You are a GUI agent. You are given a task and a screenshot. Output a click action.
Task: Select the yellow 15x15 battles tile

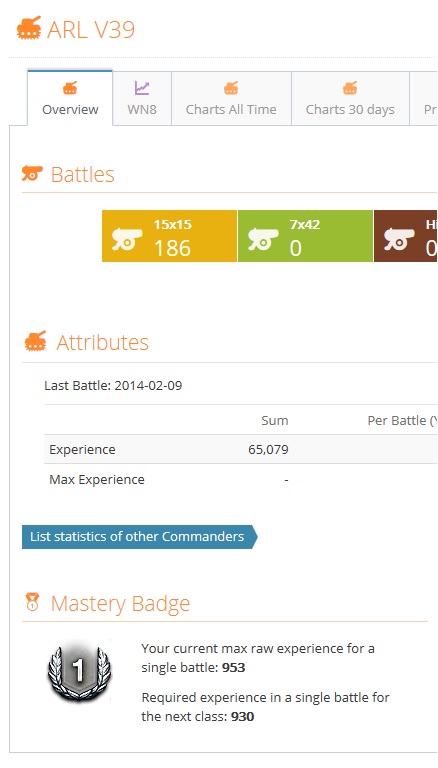pyautogui.click(x=170, y=236)
